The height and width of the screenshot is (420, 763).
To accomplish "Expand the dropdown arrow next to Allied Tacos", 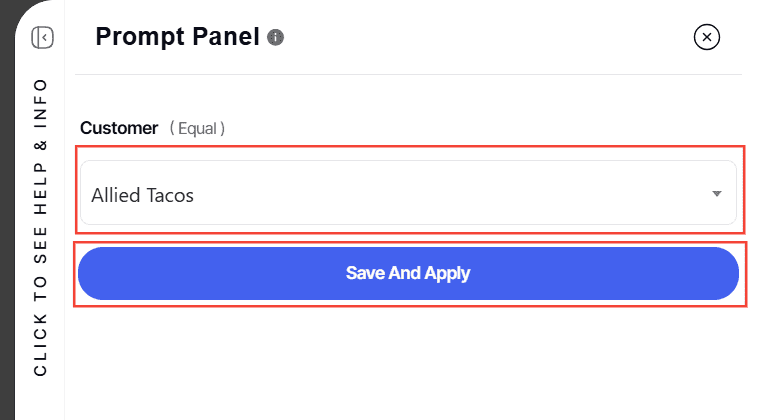I will [x=716, y=193].
